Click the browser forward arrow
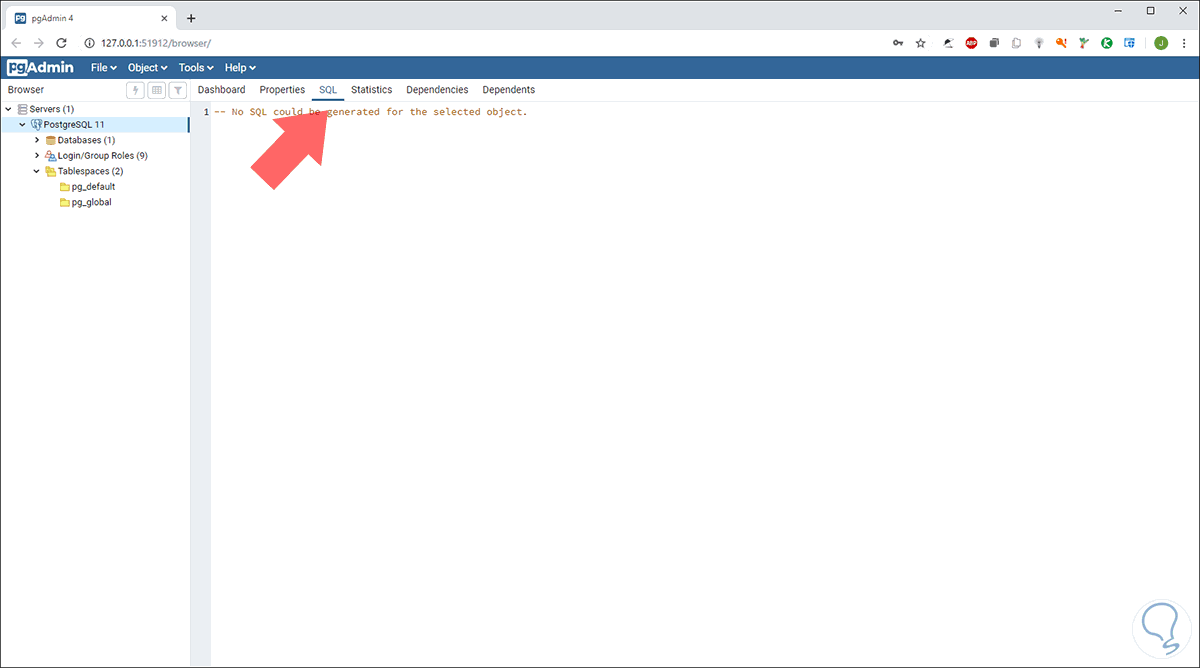The height and width of the screenshot is (668, 1200). tap(39, 43)
